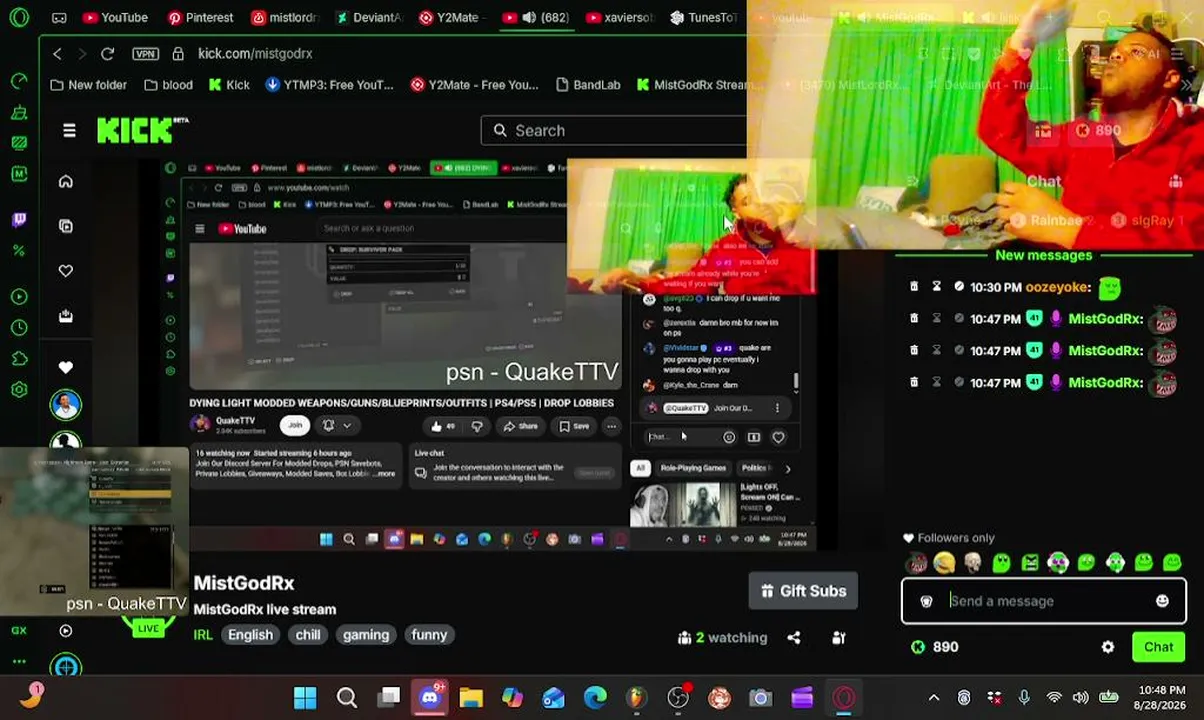
Task: Reload the kick.com page
Action: [x=107, y=53]
